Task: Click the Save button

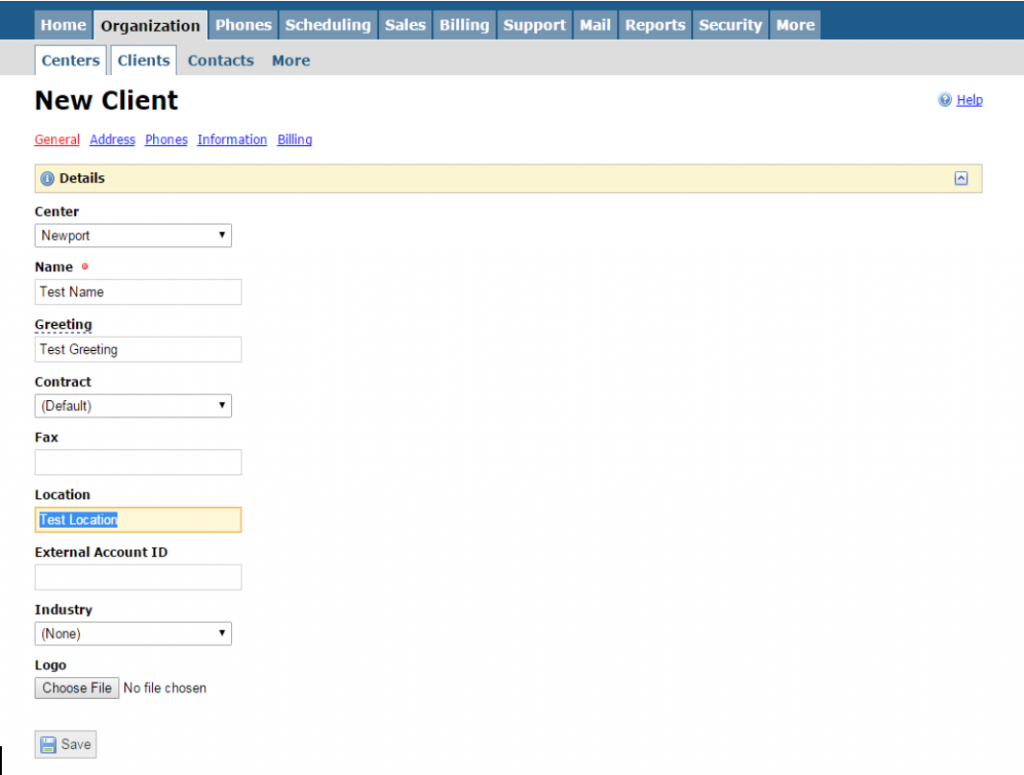Action: click(66, 744)
